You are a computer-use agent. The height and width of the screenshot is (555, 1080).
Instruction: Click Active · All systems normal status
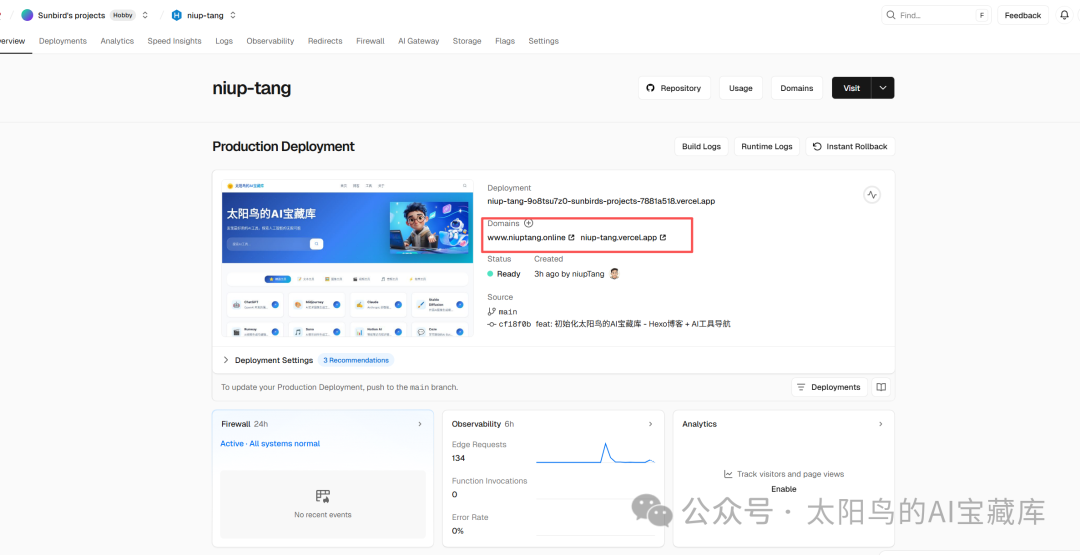[x=270, y=443]
